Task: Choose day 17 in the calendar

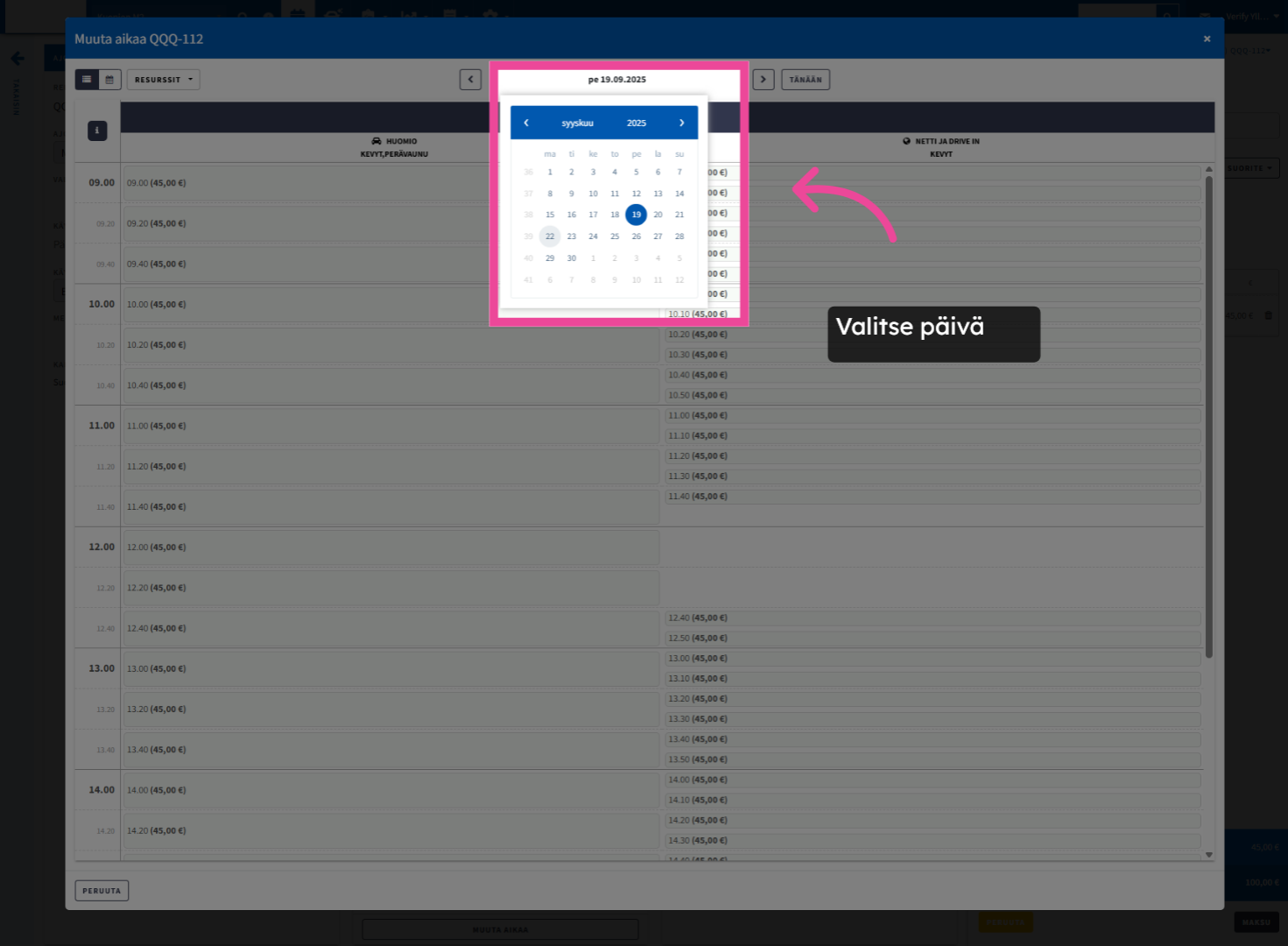Action: click(x=594, y=215)
